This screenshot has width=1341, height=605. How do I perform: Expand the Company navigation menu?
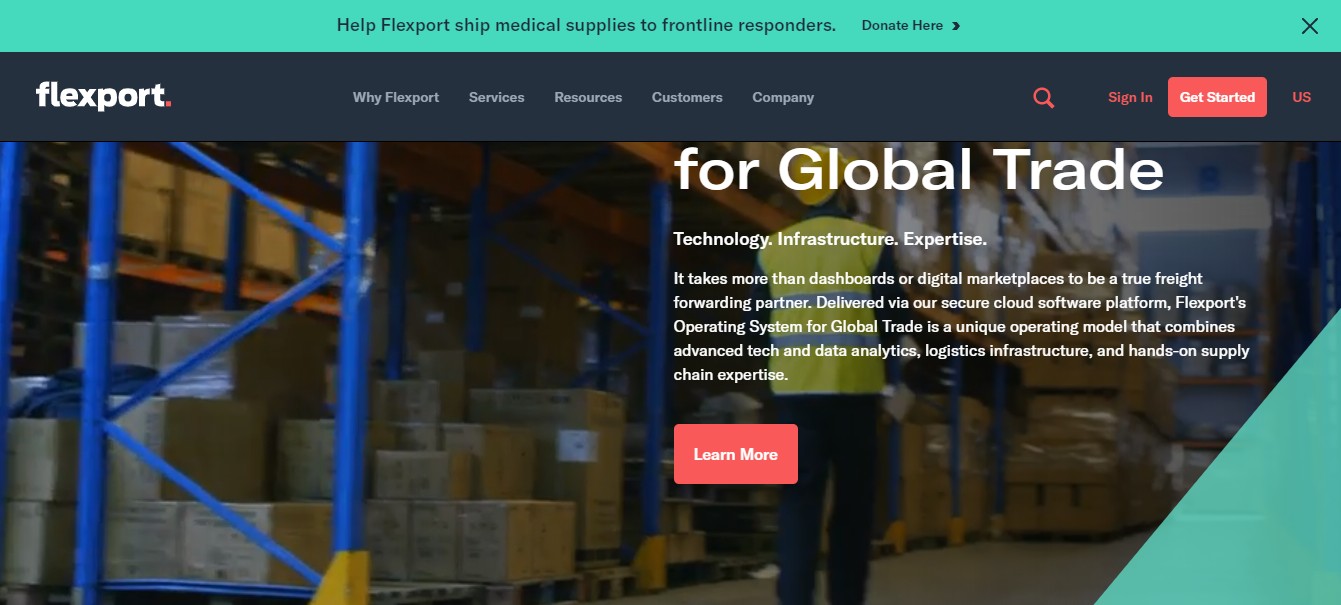pyautogui.click(x=783, y=97)
